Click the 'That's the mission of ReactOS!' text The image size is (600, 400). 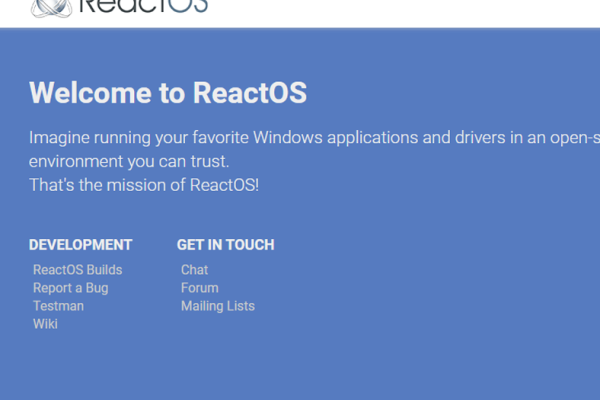point(144,185)
